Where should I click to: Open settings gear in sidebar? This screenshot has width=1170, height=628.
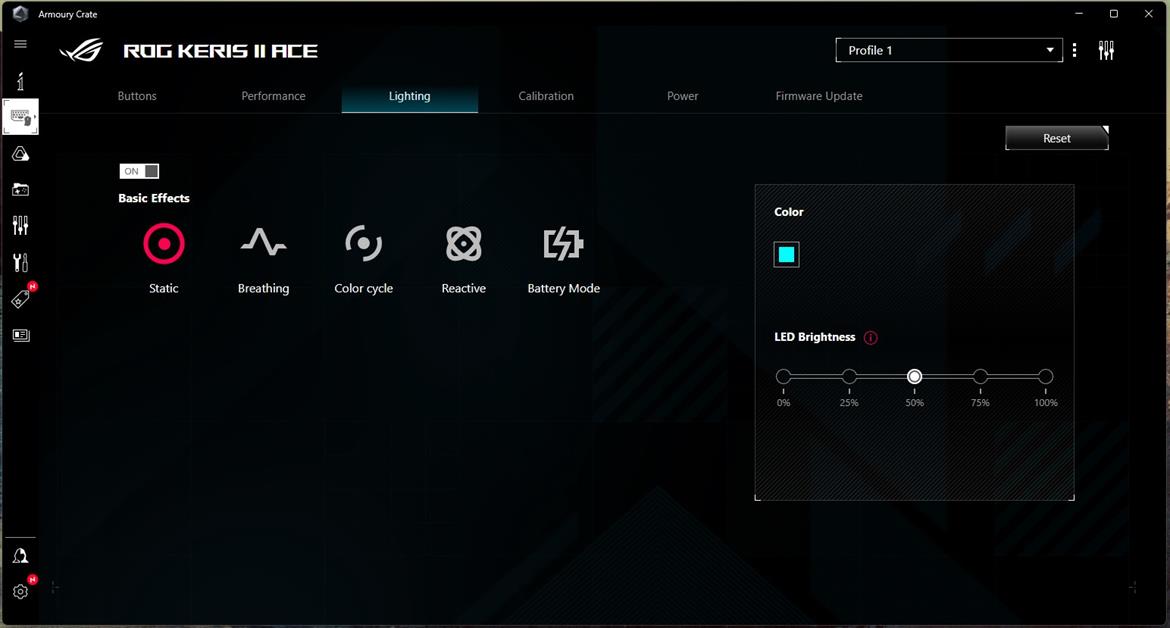[20, 591]
